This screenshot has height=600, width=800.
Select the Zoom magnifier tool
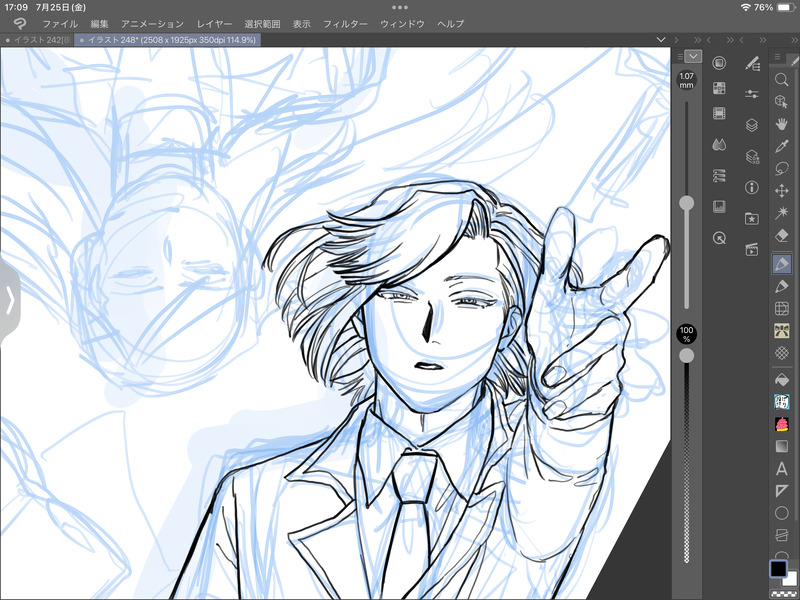tap(781, 79)
